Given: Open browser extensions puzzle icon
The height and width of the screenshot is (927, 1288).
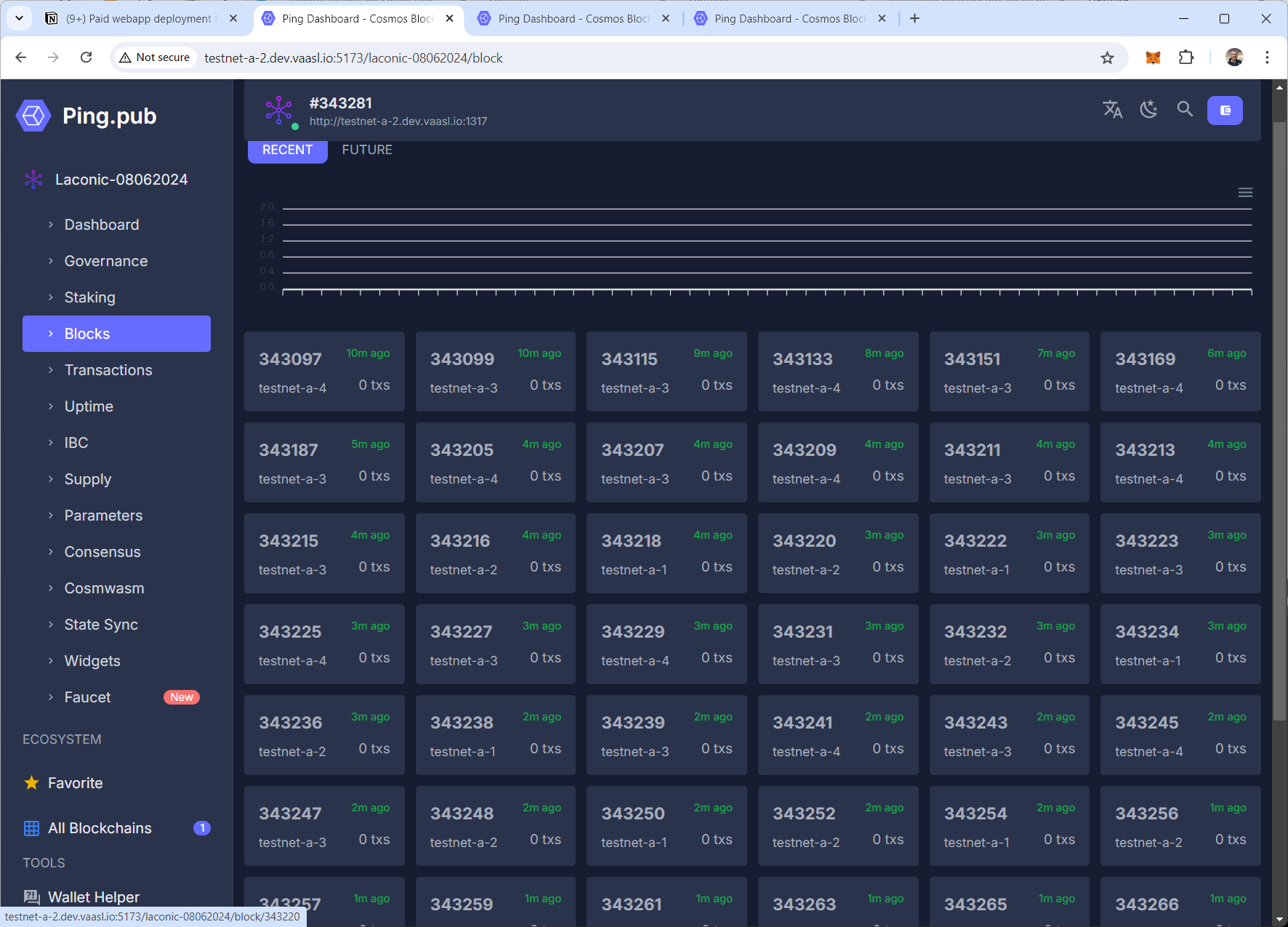Looking at the screenshot, I should click(1186, 57).
